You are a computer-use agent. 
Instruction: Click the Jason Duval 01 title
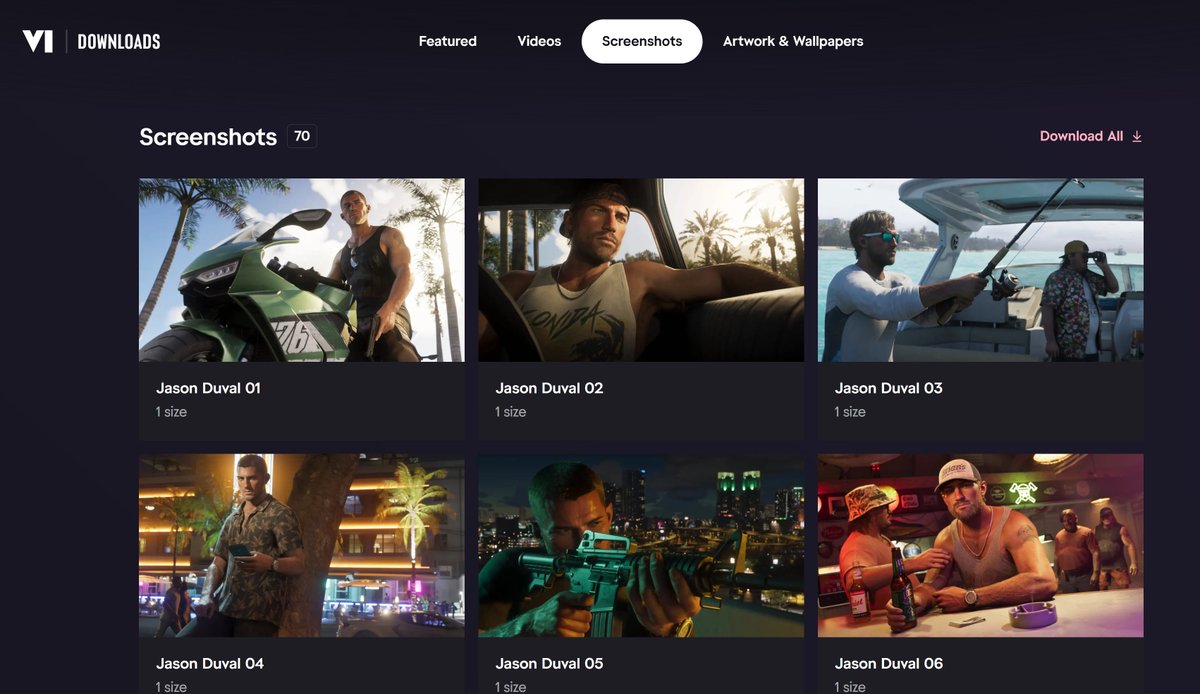tap(208, 388)
